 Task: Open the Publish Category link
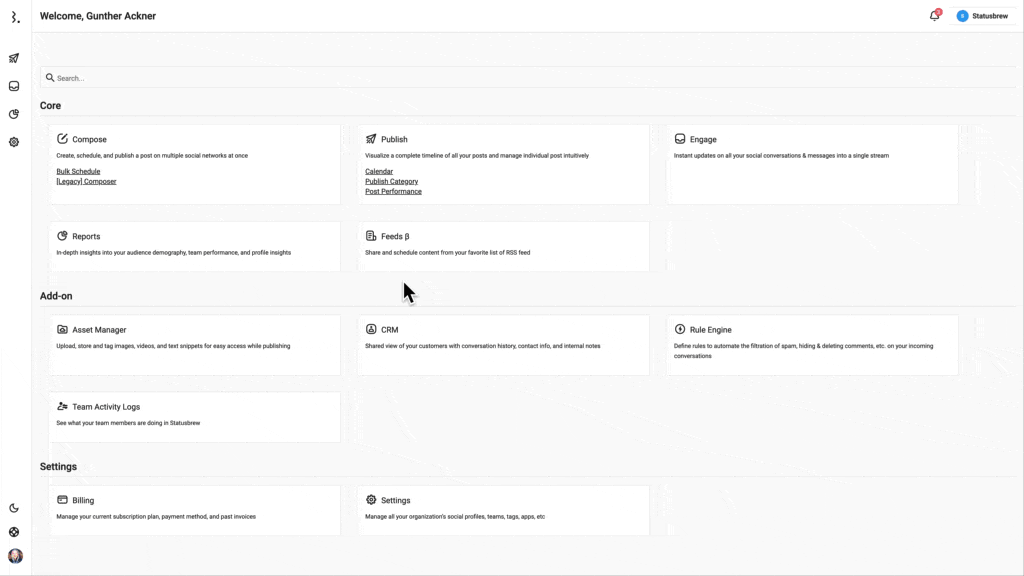tap(391, 181)
